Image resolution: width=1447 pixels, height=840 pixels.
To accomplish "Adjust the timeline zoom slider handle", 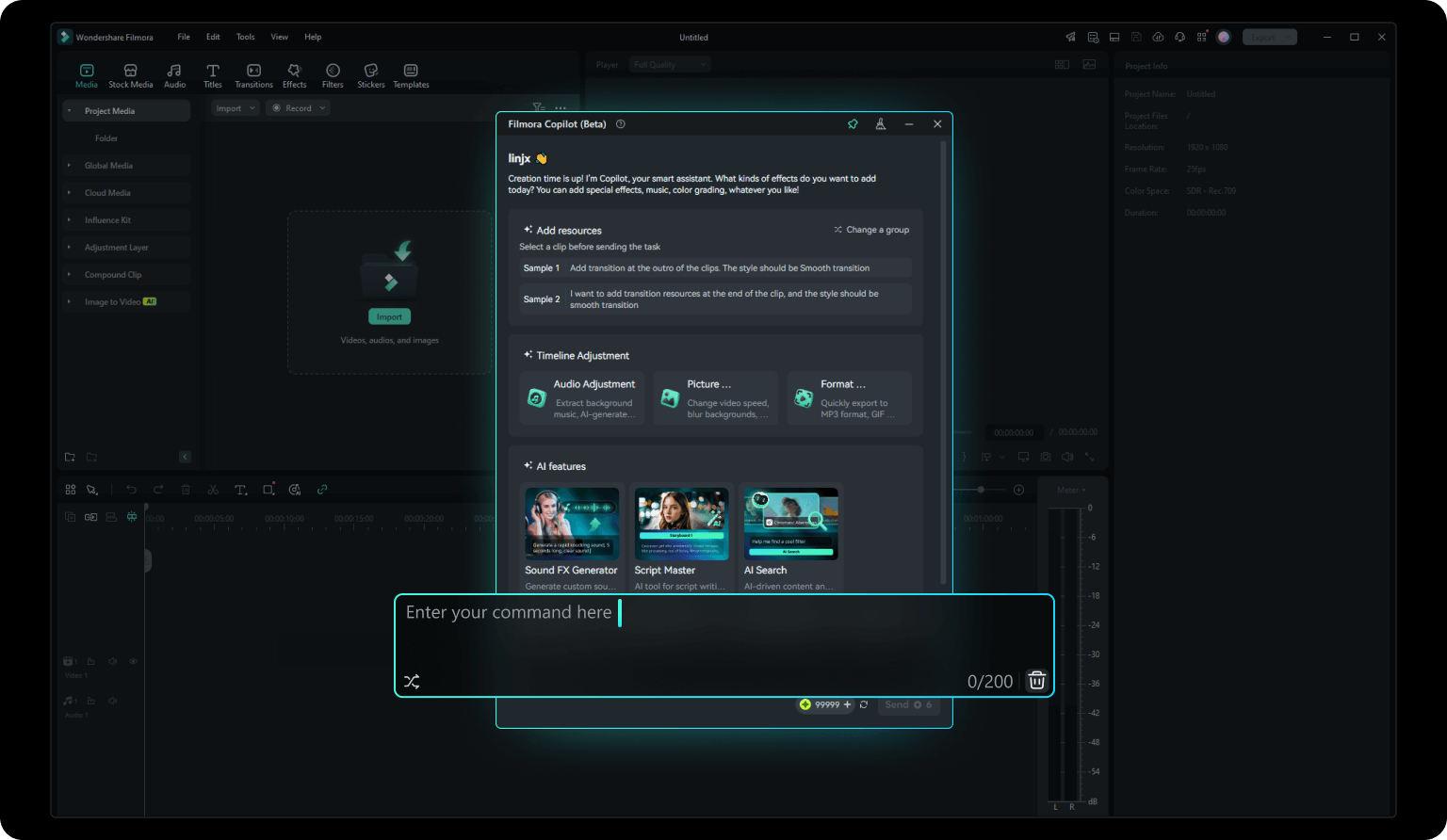I will click(981, 490).
